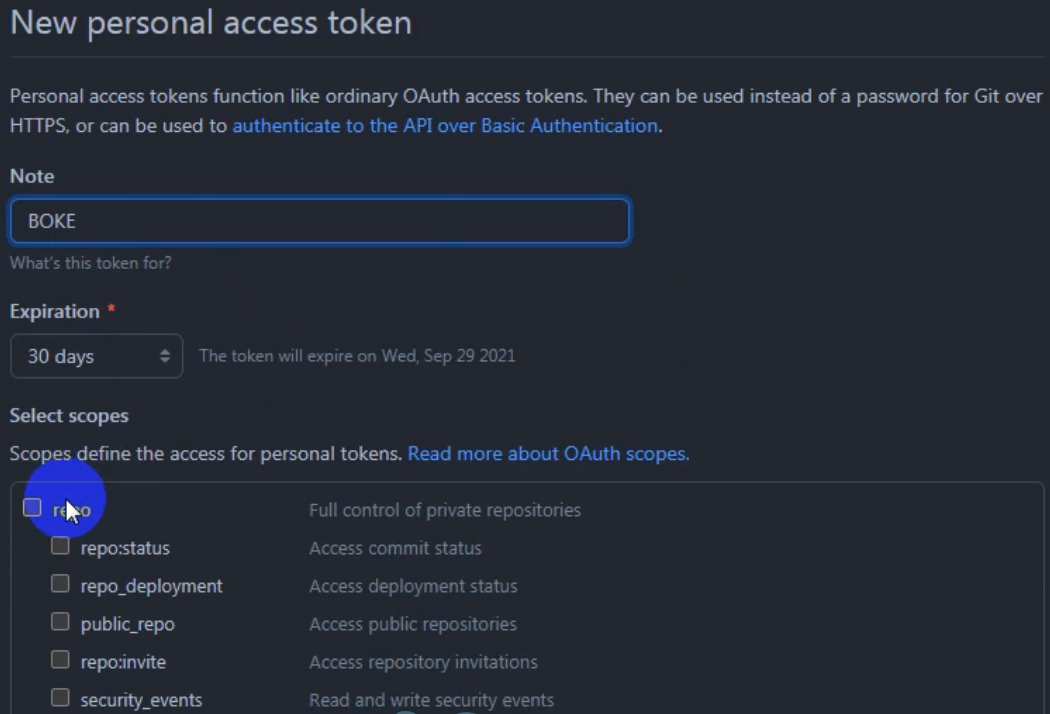Click the Full control of private repositories text
Viewport: 1050px width, 714px height.
[445, 510]
